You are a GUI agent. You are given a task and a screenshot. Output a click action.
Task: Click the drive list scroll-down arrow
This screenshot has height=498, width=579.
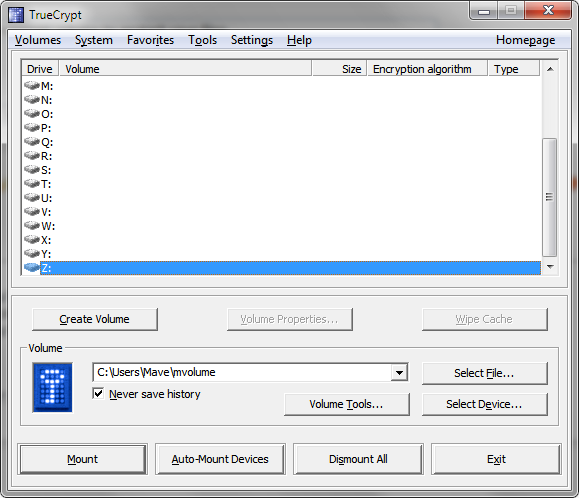pyautogui.click(x=550, y=267)
